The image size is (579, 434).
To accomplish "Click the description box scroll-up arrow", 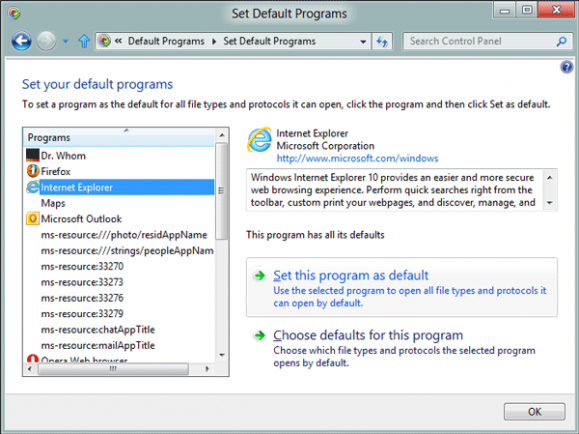I will click(549, 178).
